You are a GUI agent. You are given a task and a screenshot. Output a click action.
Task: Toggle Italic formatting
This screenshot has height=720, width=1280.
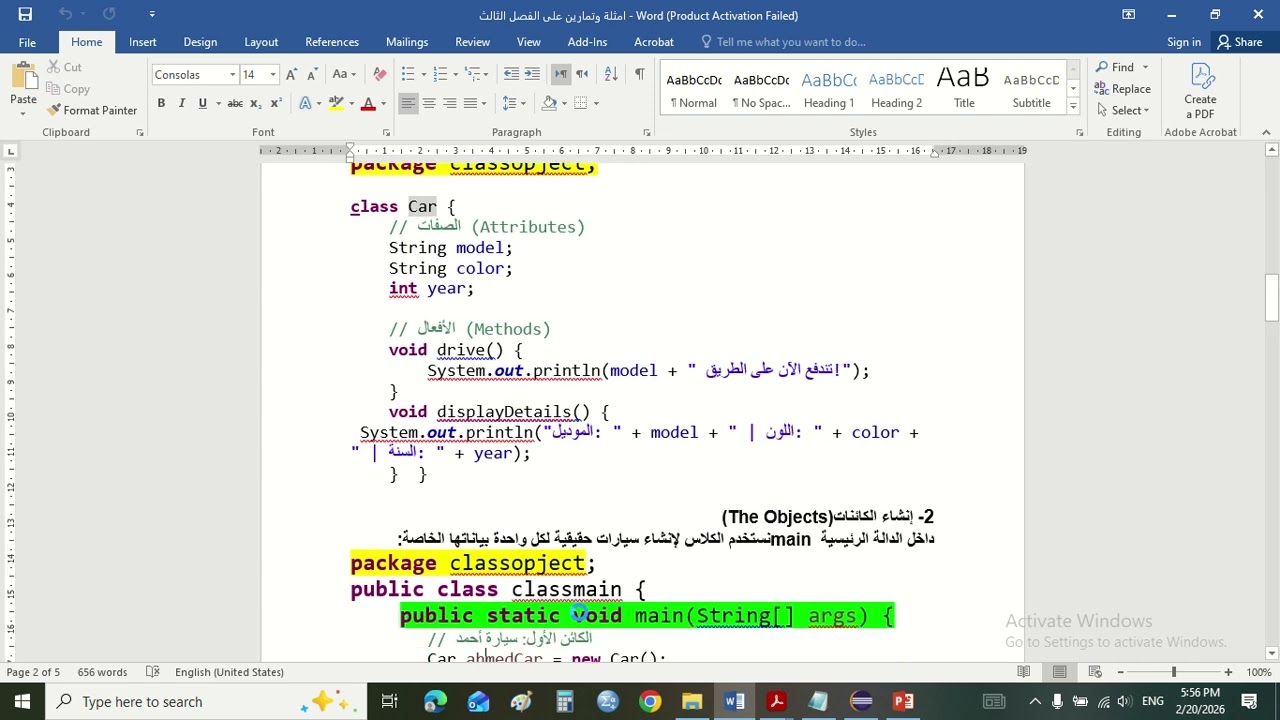[x=181, y=103]
